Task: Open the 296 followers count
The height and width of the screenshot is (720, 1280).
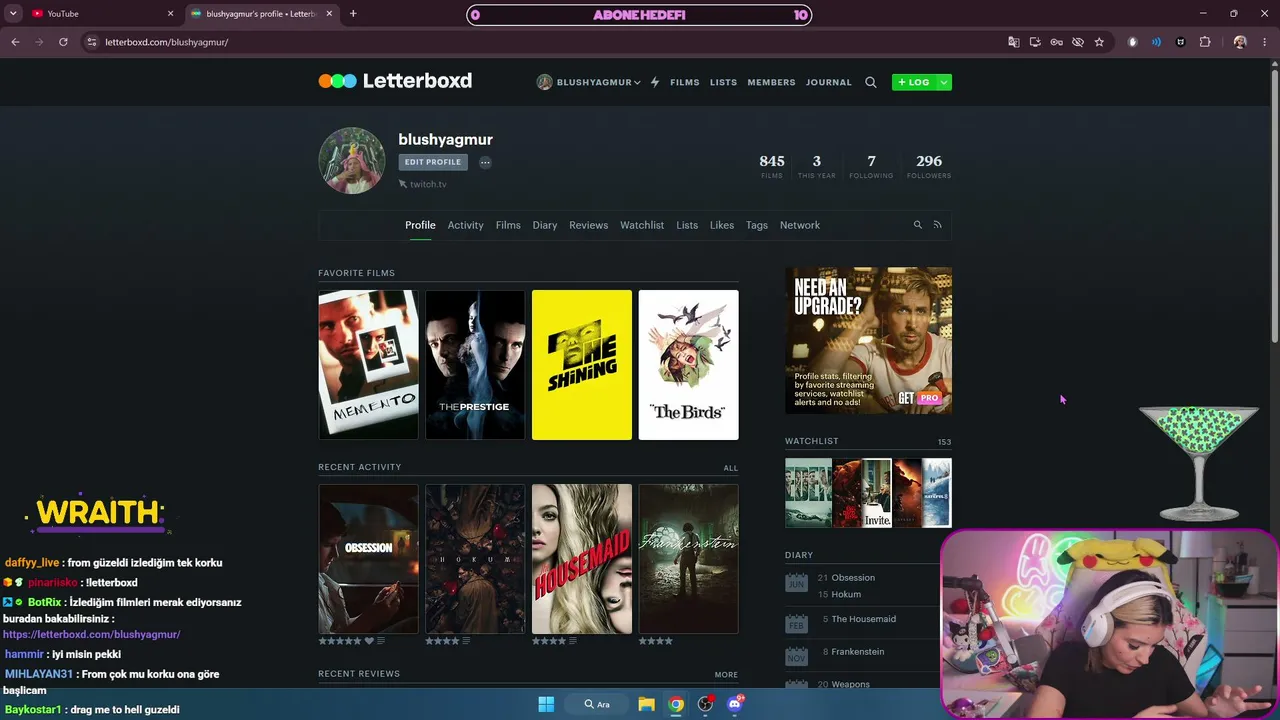Action: (x=929, y=165)
